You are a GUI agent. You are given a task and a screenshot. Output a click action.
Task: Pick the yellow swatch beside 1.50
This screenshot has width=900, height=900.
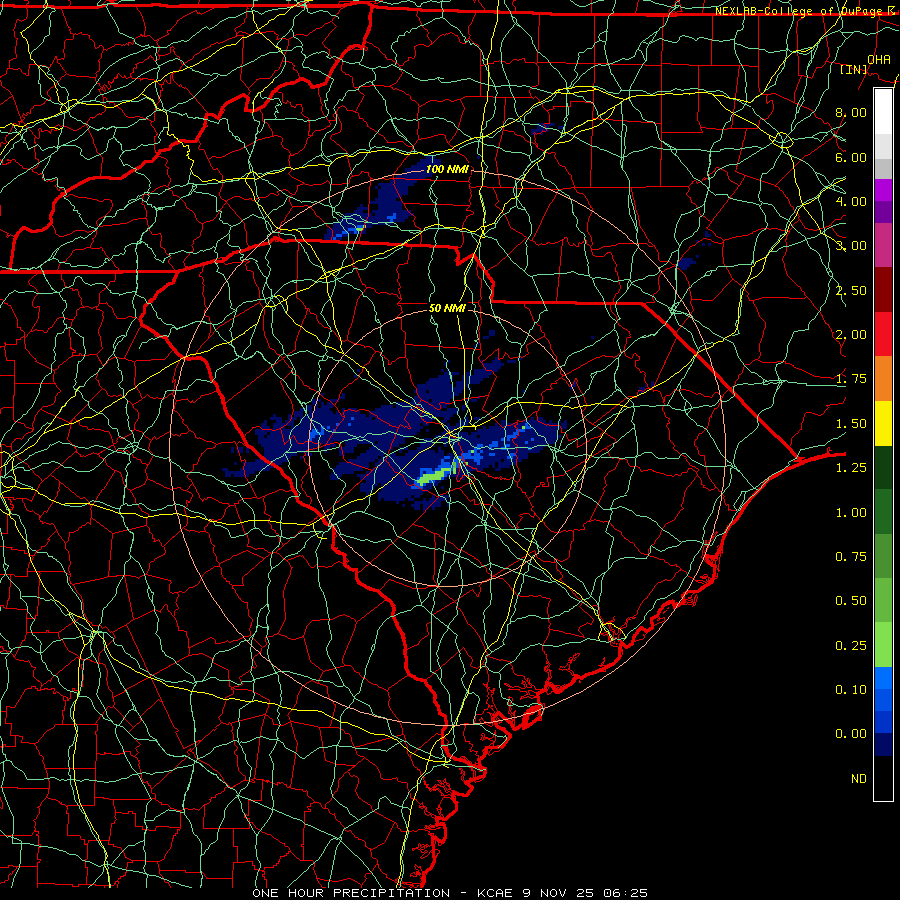tap(883, 423)
